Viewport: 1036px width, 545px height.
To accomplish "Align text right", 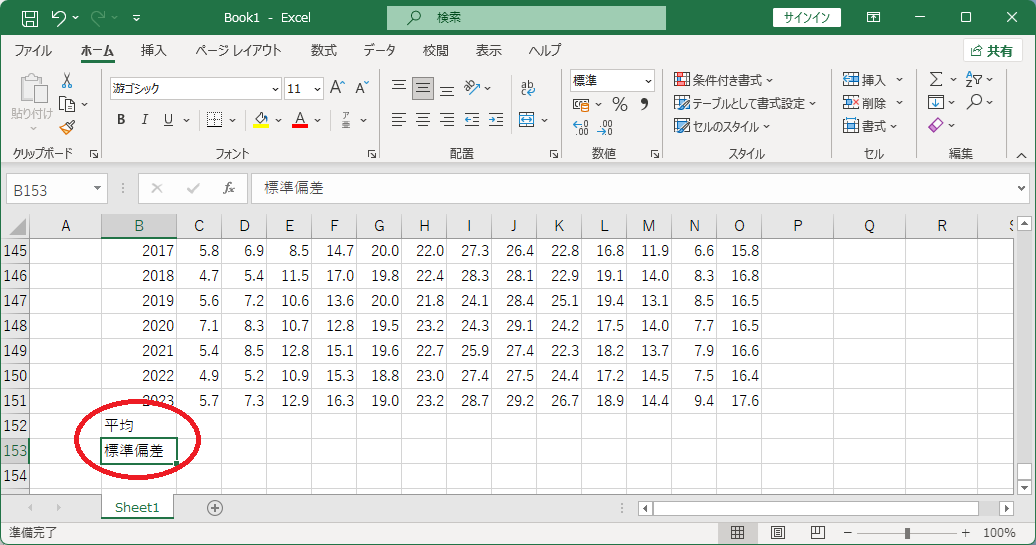I will (447, 120).
